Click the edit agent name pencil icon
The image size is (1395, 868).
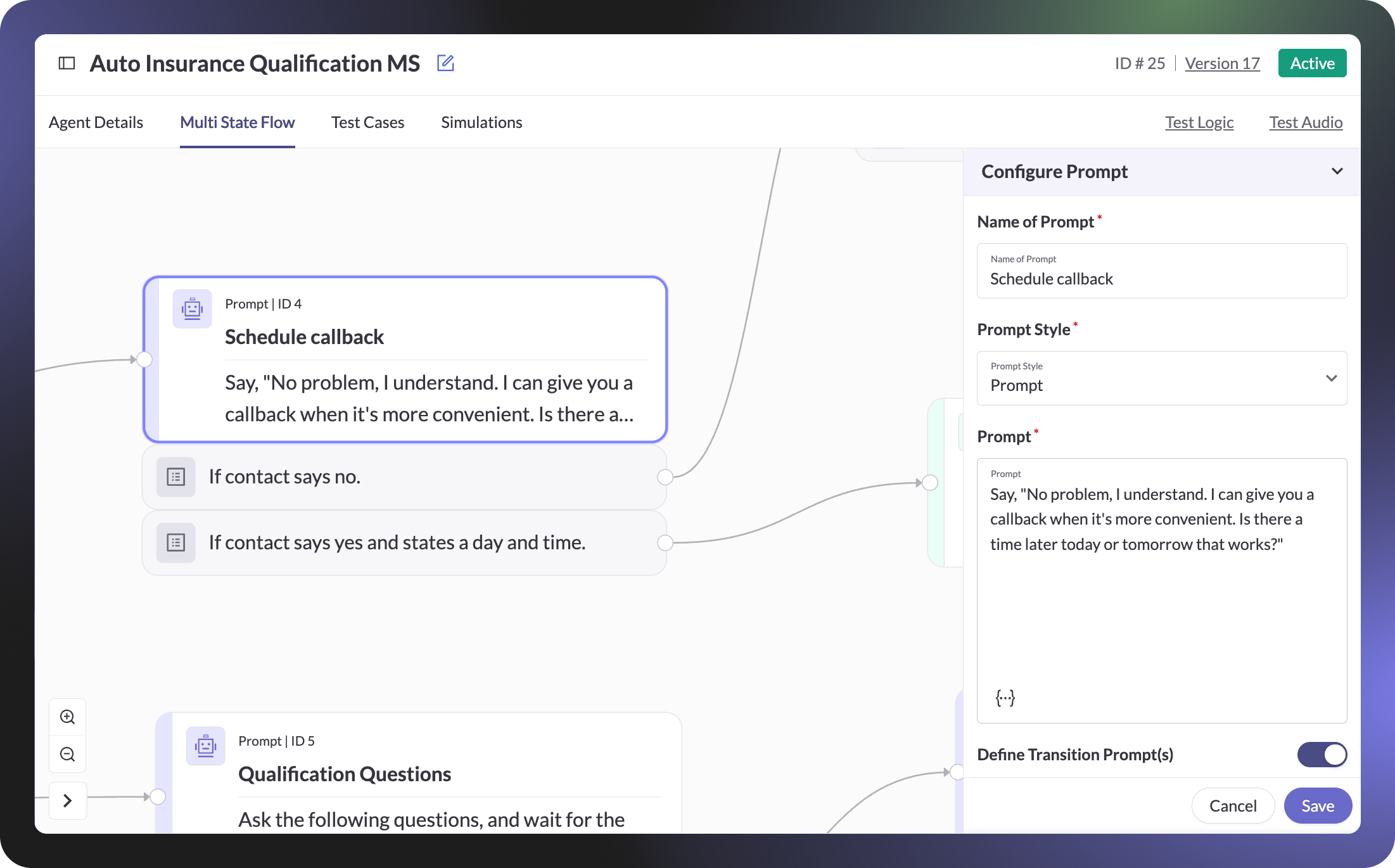[445, 63]
